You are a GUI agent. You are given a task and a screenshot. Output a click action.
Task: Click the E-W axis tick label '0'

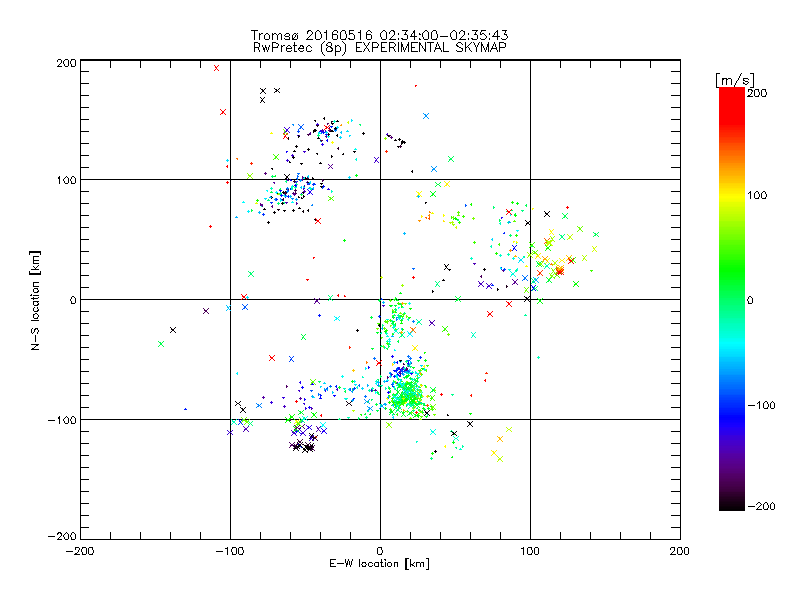pyautogui.click(x=380, y=551)
